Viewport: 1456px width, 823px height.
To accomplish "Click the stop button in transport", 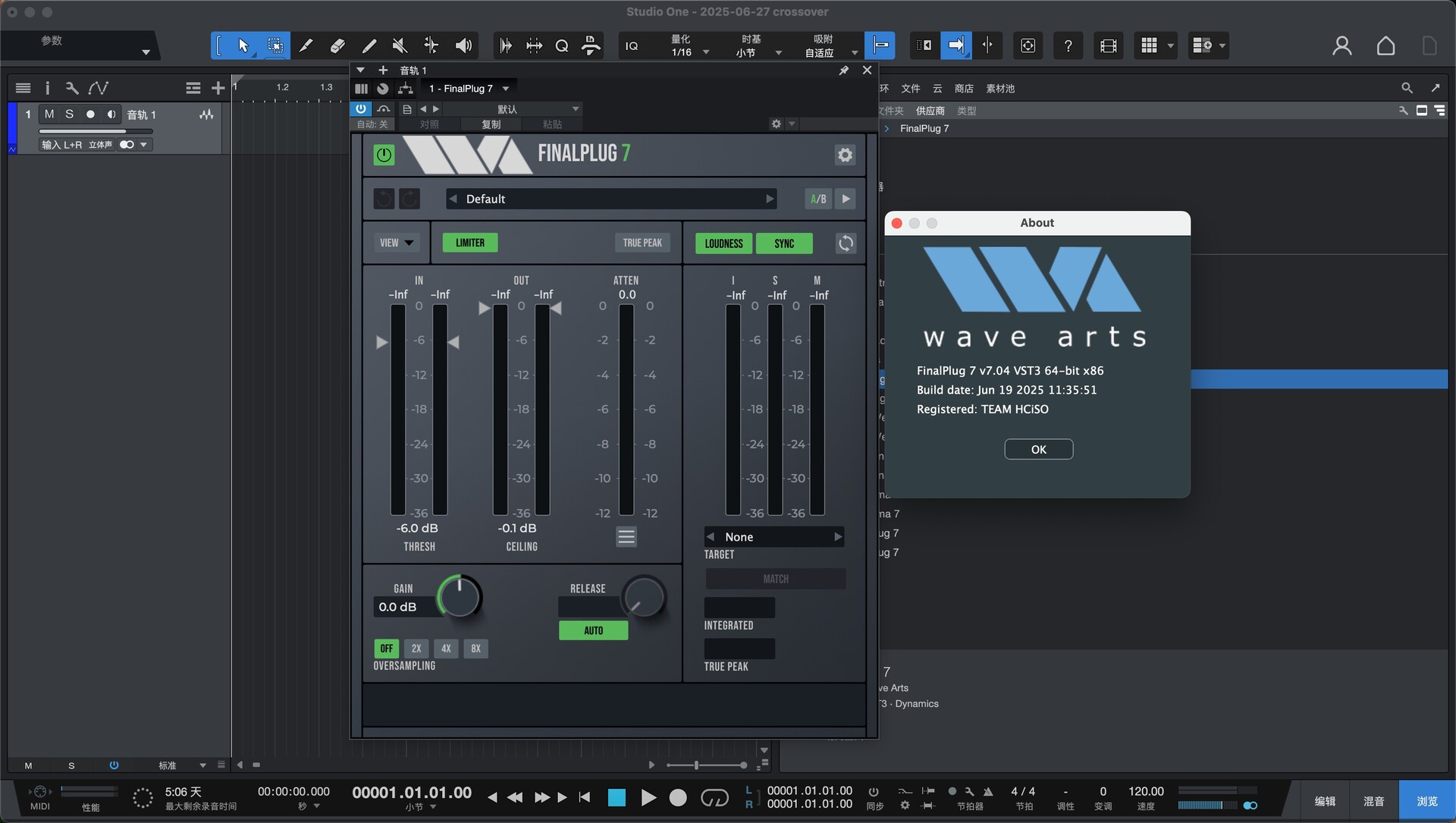I will click(x=617, y=797).
